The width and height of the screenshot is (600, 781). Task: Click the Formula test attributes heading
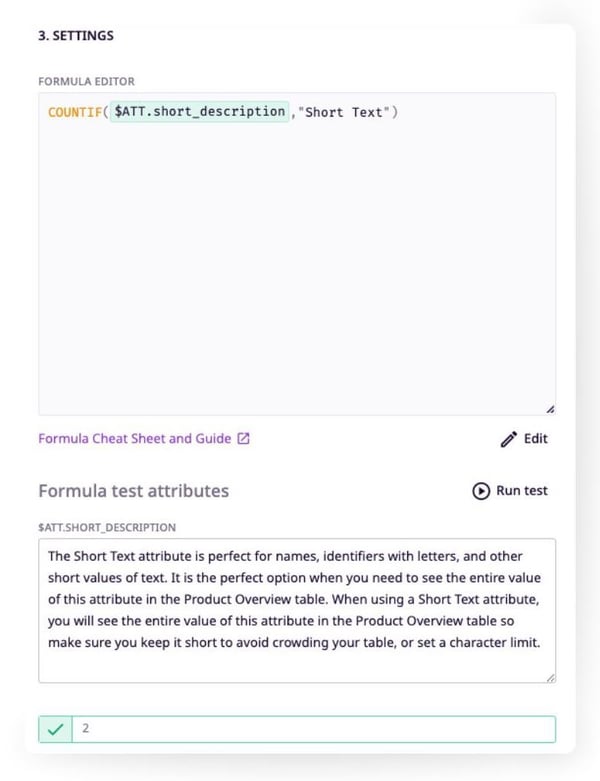point(133,491)
